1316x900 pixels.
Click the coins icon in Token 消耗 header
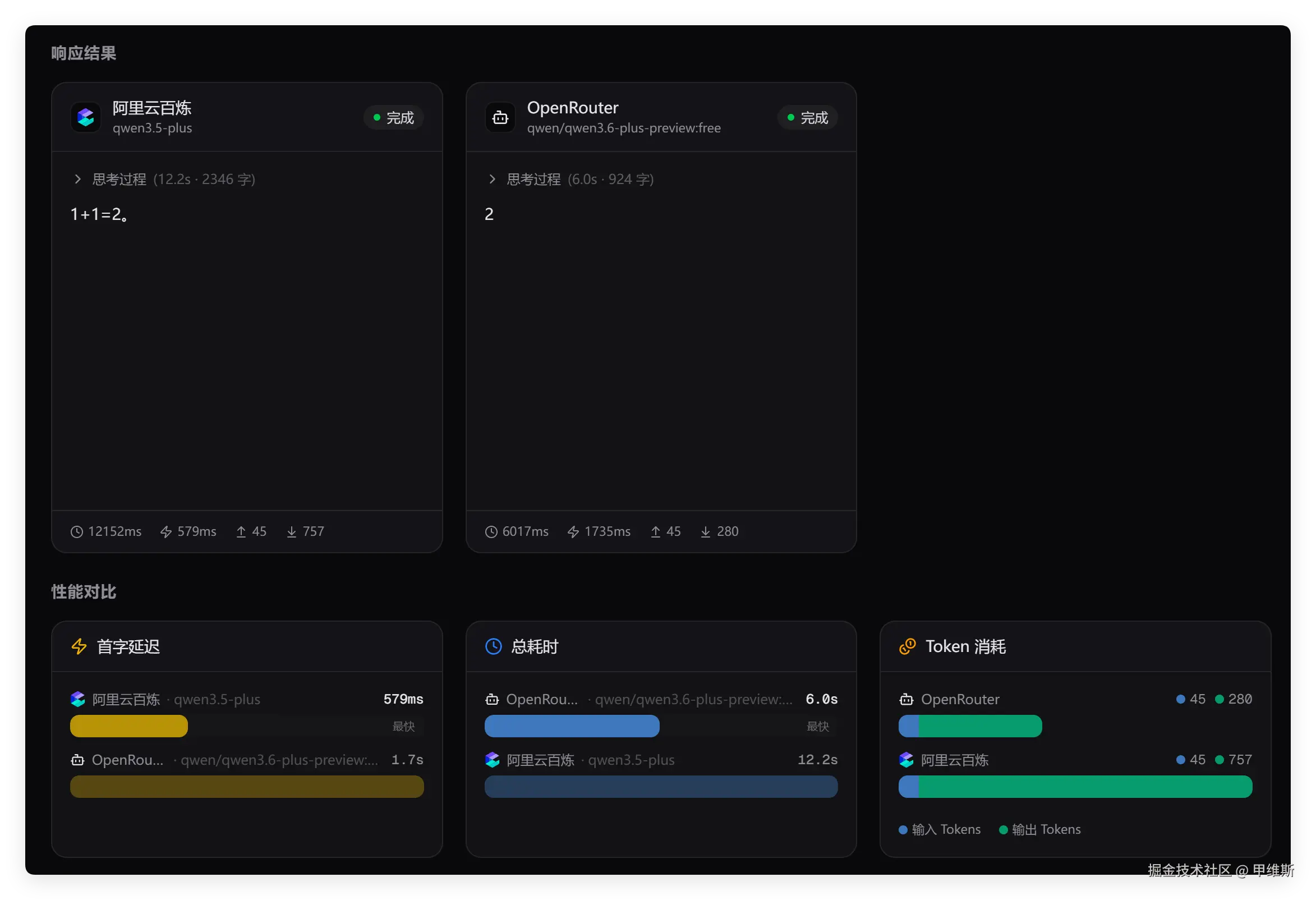coord(907,646)
